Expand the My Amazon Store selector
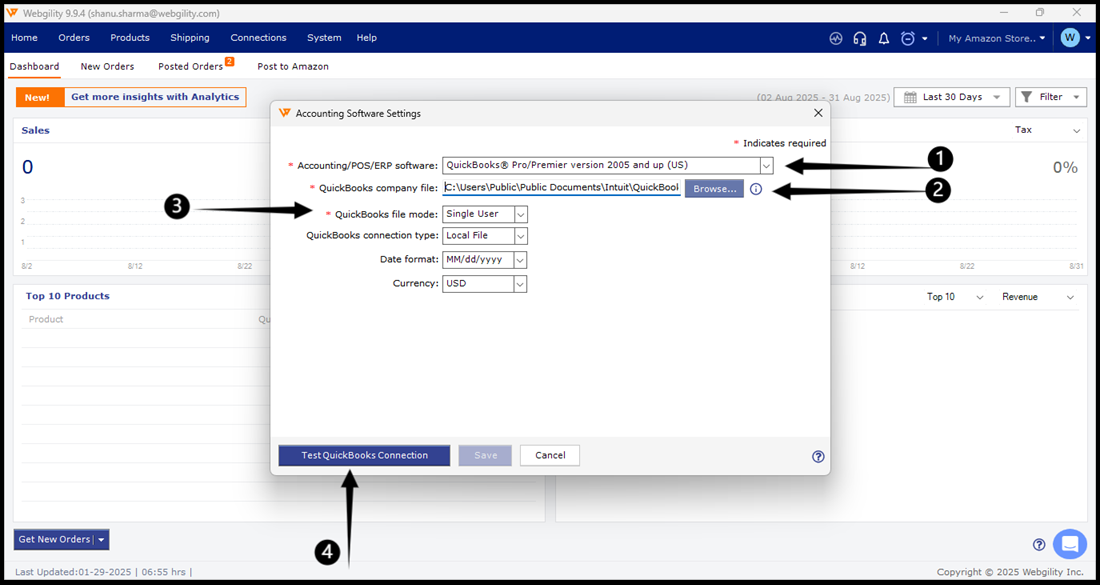Screen dimensions: 1100x585 996,39
